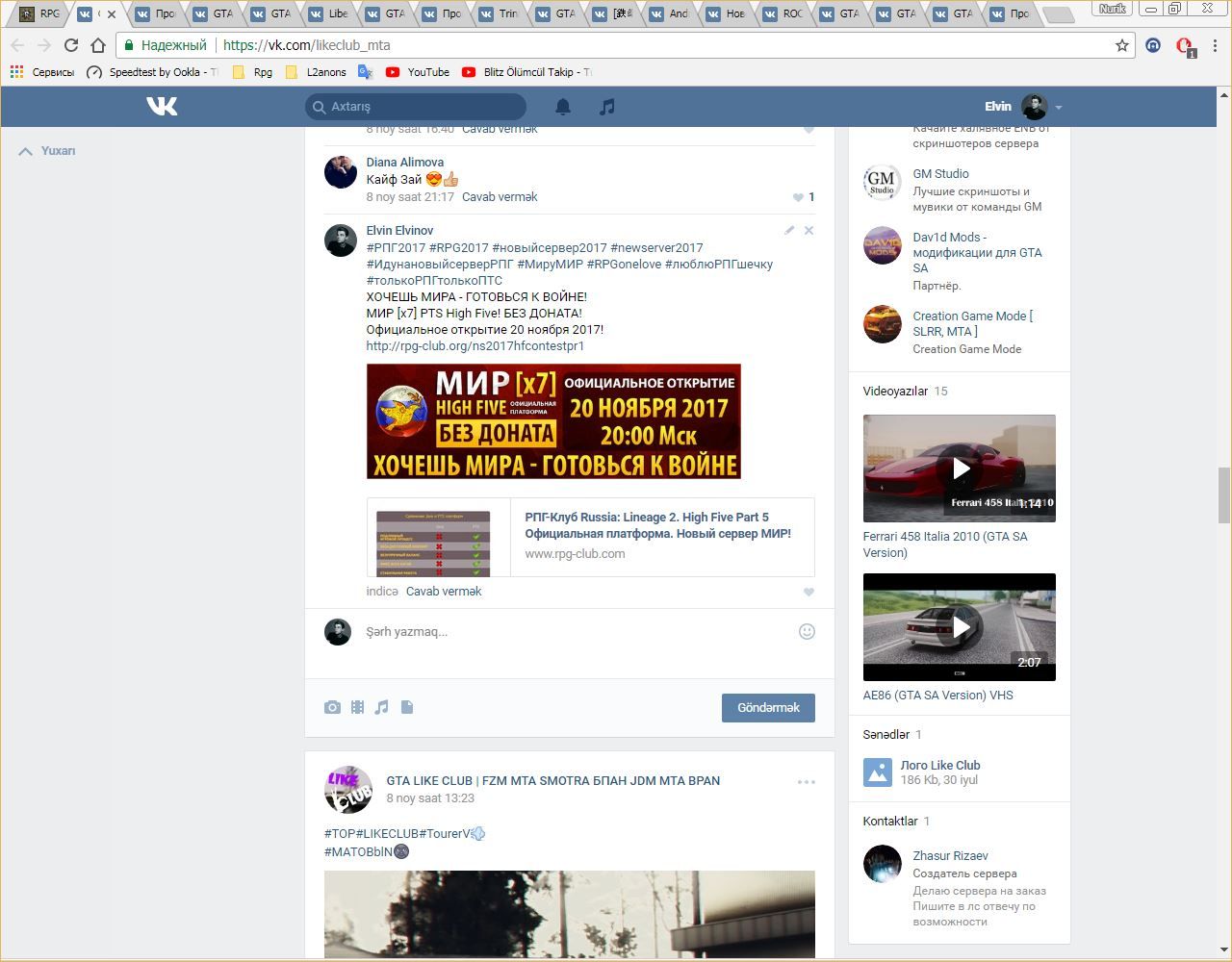
Task: Open rpg-club.org/ns2017hfcontestpr1 link
Action: pos(475,345)
